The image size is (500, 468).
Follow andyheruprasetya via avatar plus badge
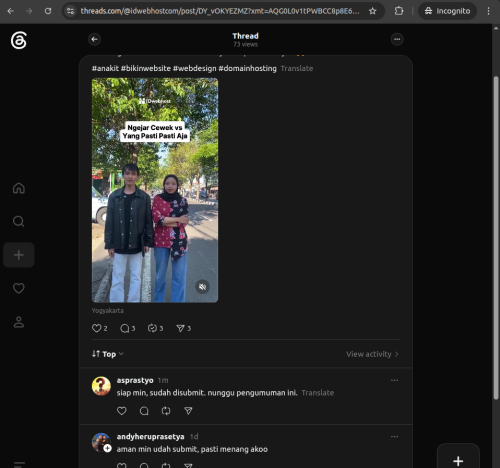pos(107,448)
